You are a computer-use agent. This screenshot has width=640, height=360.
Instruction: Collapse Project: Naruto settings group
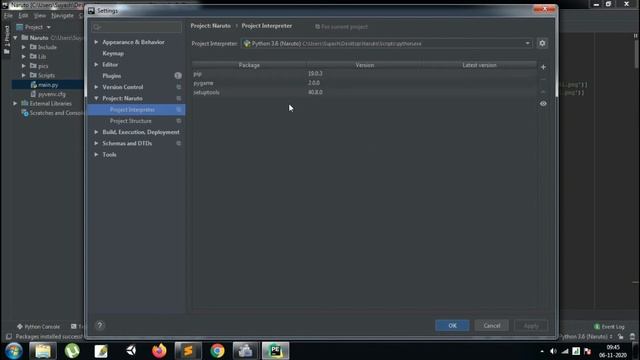tap(96, 98)
